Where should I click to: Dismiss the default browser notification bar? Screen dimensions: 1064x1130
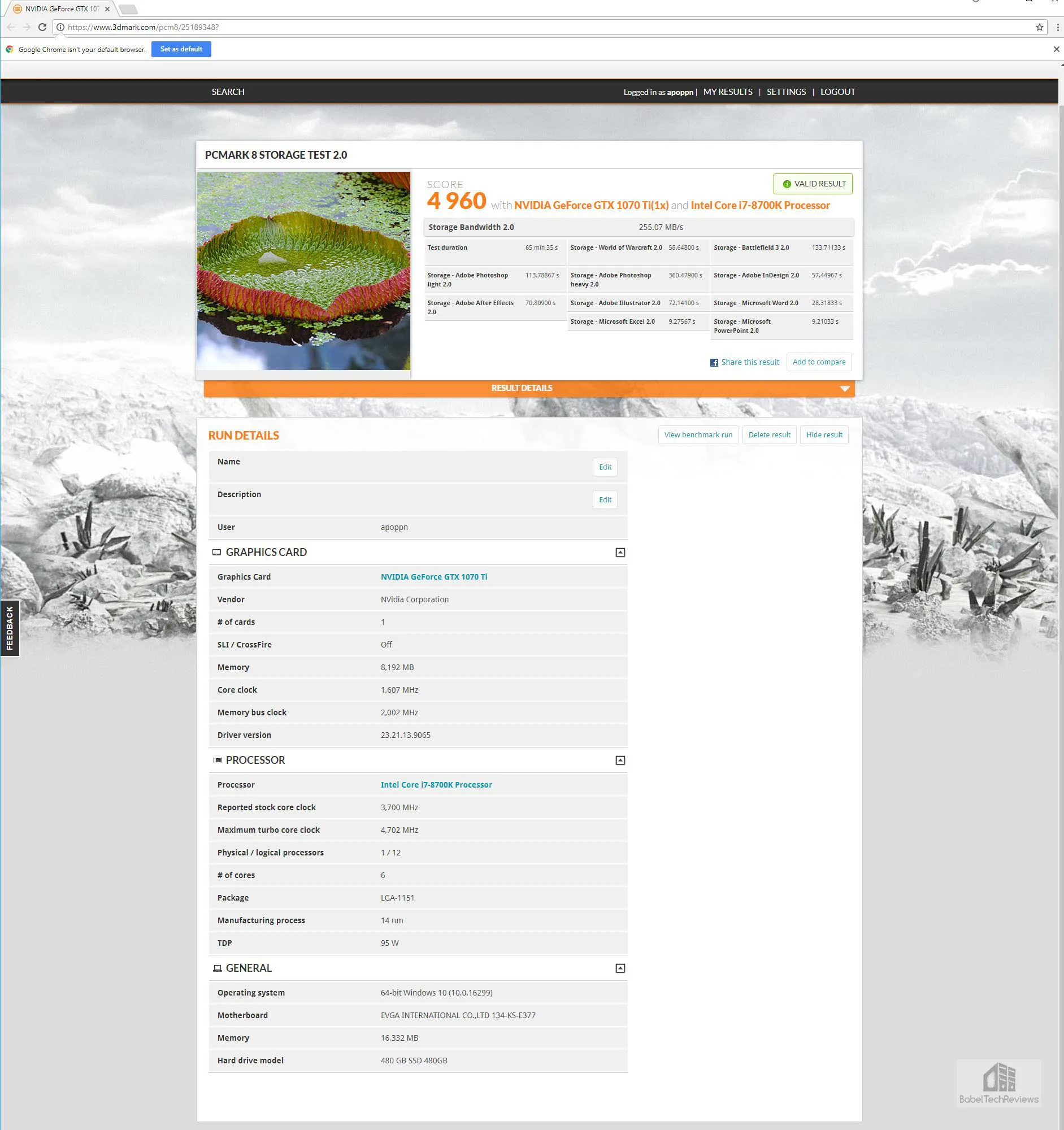tap(1056, 49)
